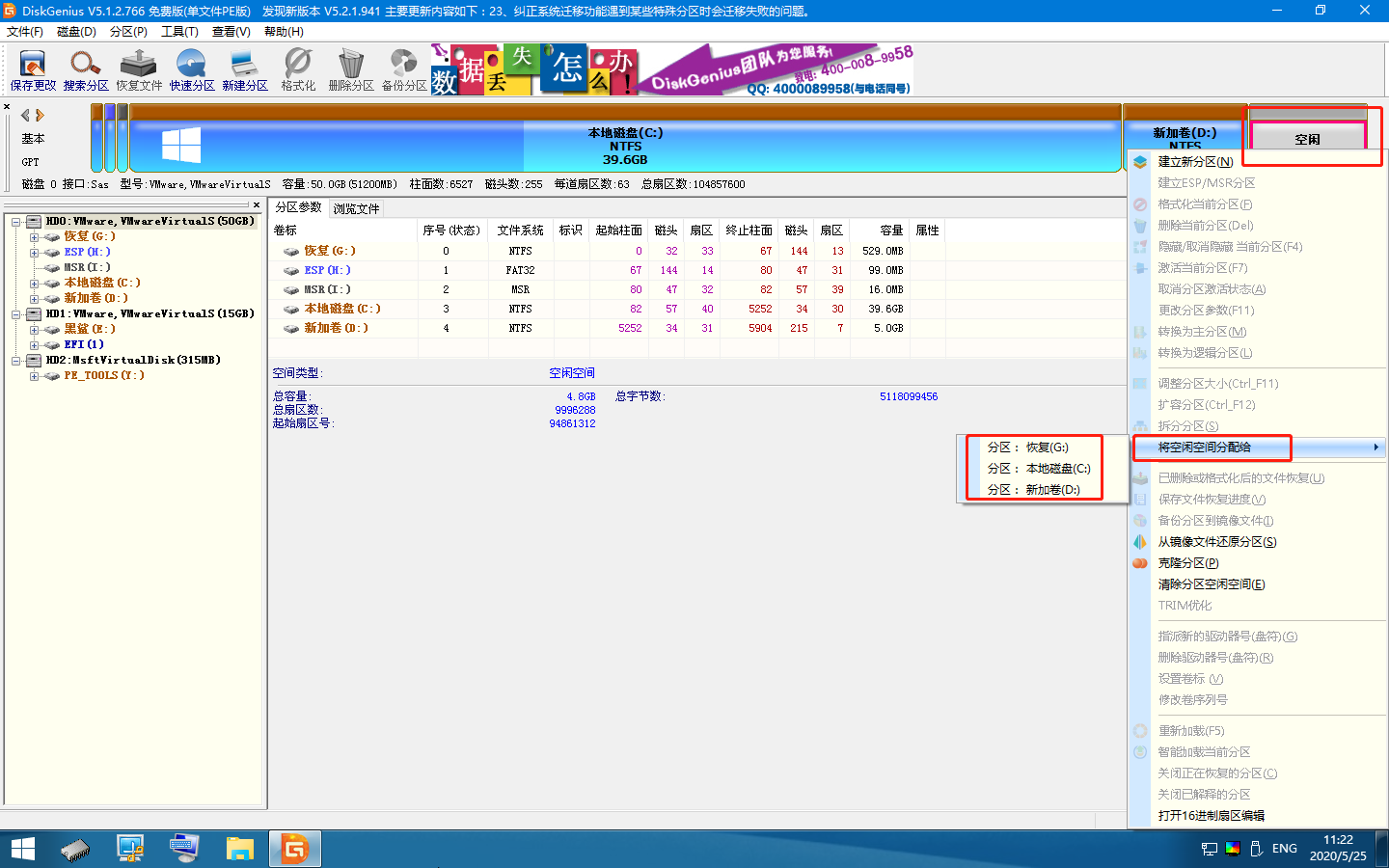Open the ENG input language indicator
Viewport: 1389px width, 868px height.
(x=1285, y=849)
